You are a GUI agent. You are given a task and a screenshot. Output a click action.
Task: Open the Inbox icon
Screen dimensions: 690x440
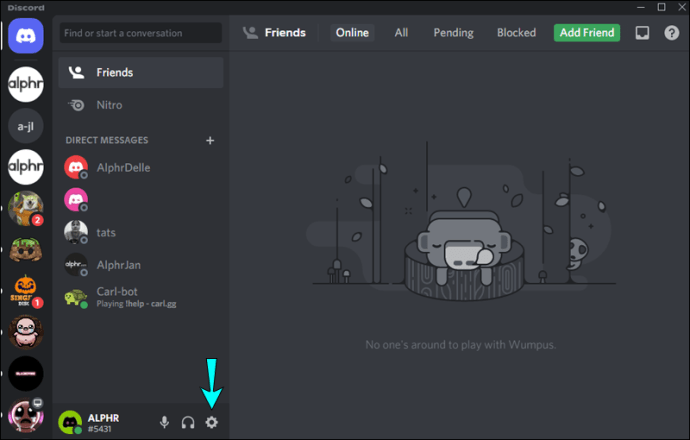click(x=642, y=33)
